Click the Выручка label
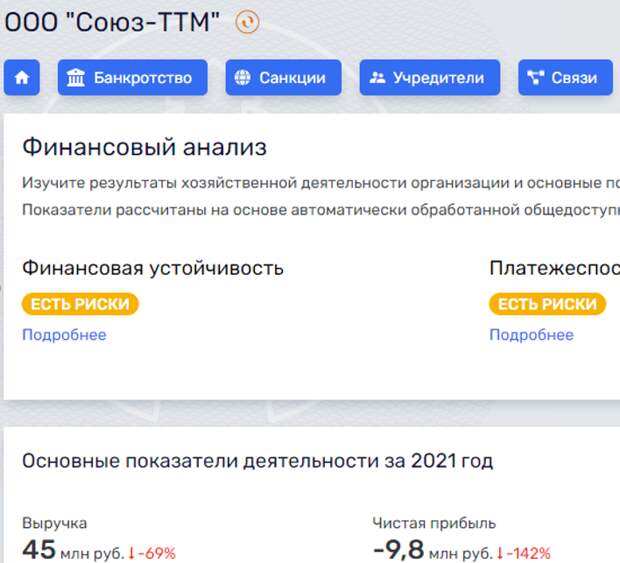Screen dimensions: 620x563 (x=55, y=523)
